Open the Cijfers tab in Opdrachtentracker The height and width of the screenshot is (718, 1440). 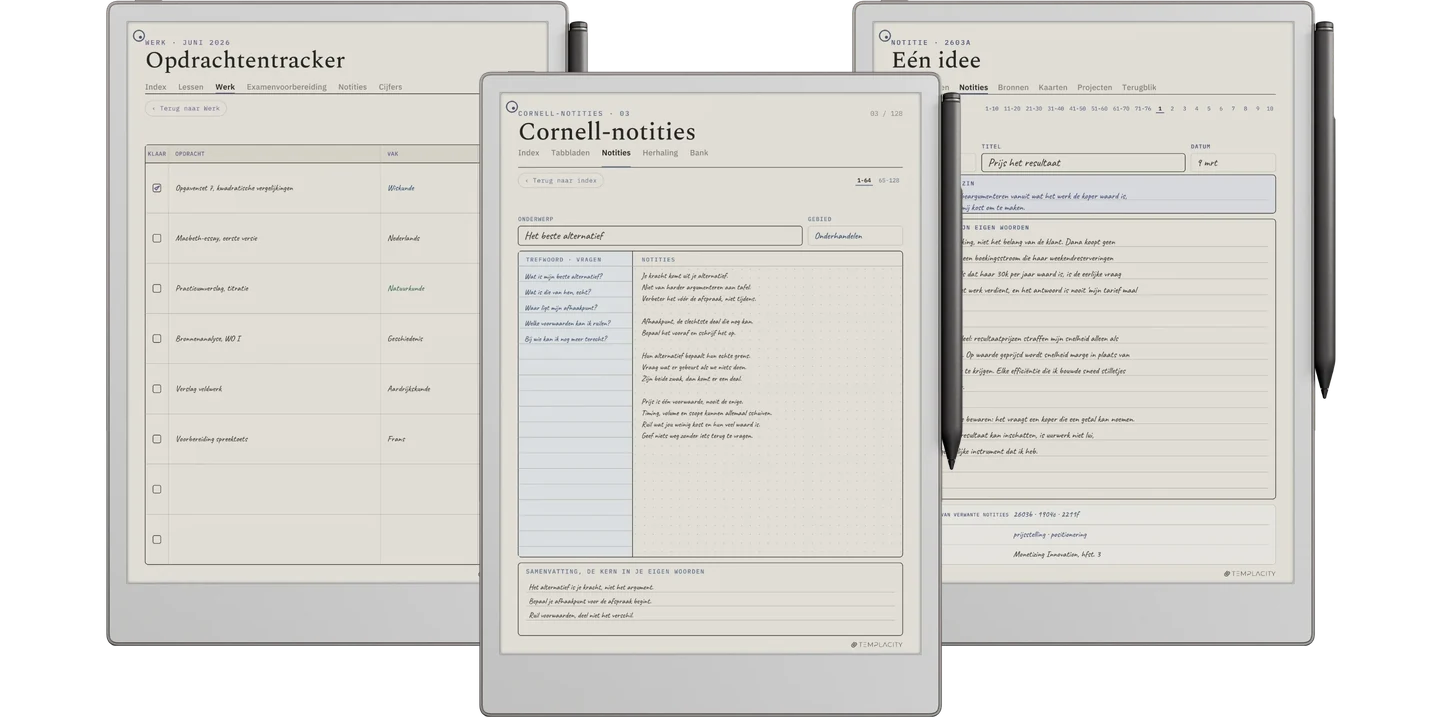tap(390, 87)
